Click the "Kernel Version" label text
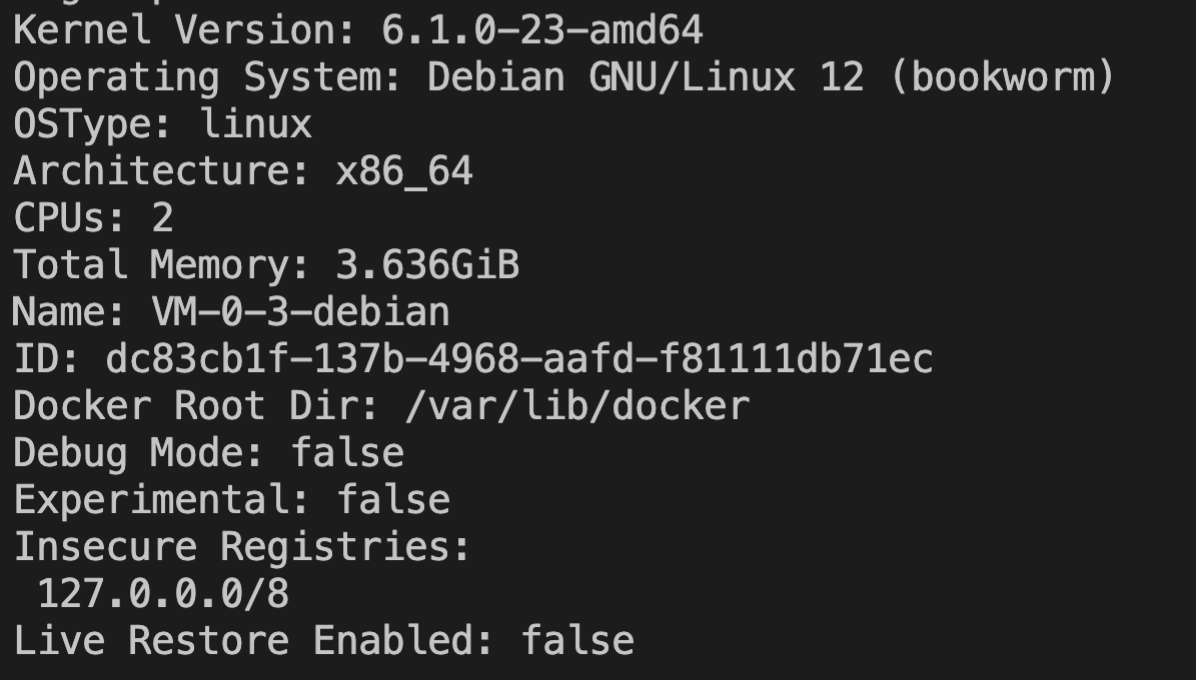 point(184,31)
